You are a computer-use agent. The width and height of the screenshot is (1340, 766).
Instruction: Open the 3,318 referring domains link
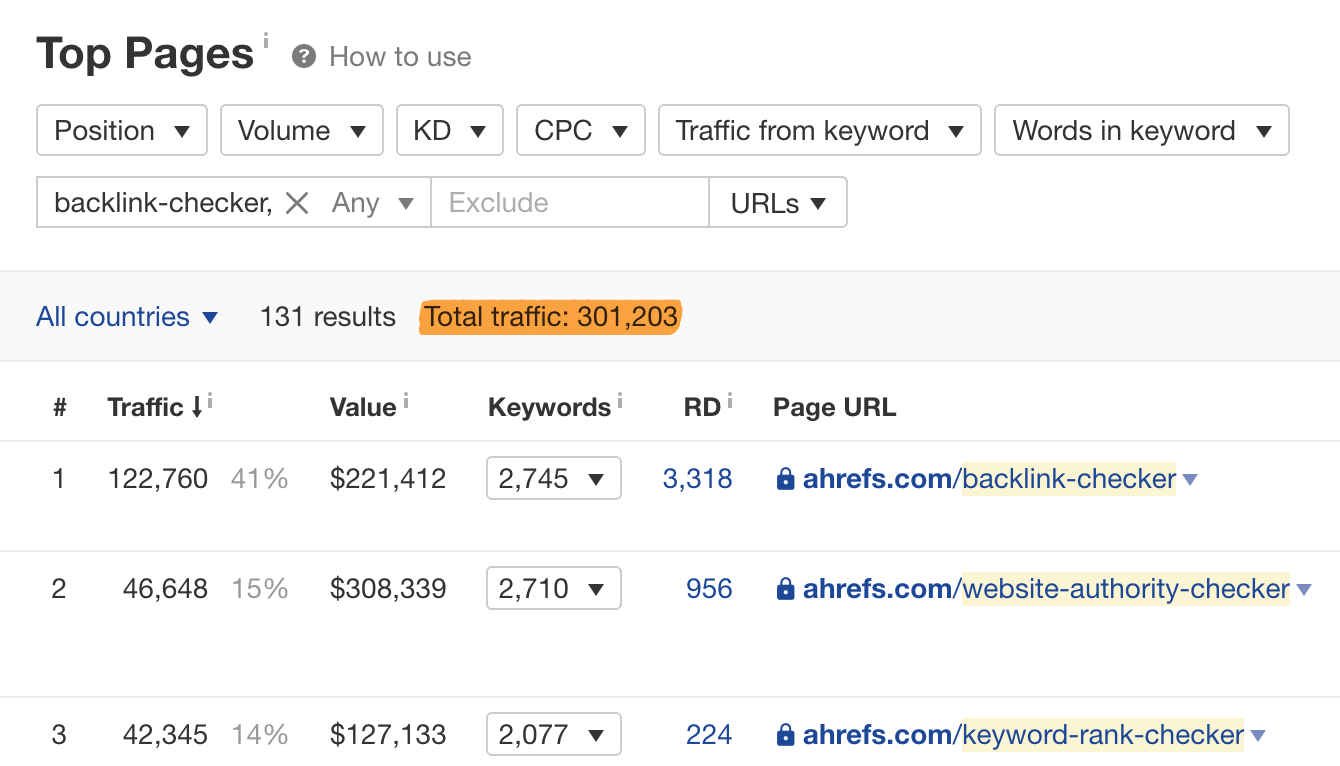(x=697, y=479)
